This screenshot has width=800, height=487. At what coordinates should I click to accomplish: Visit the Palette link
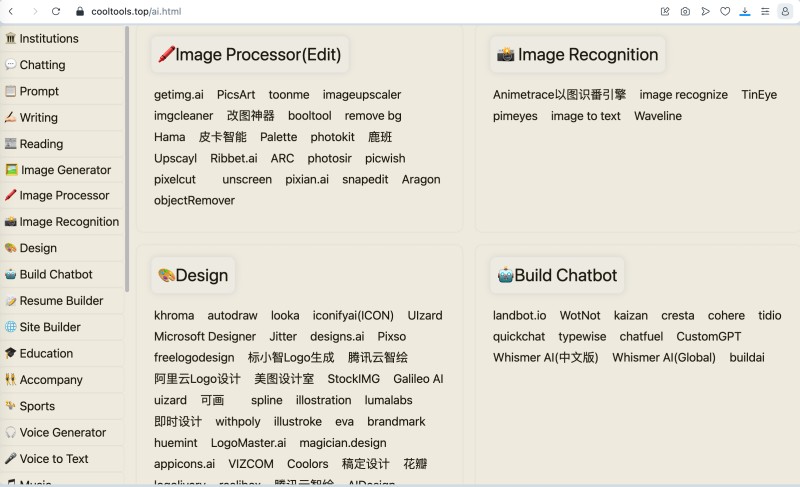click(x=279, y=137)
